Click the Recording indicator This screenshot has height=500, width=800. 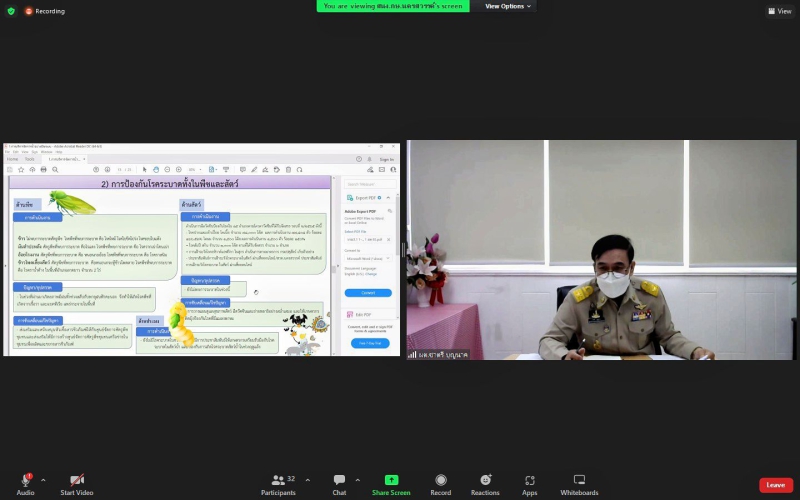pos(45,11)
